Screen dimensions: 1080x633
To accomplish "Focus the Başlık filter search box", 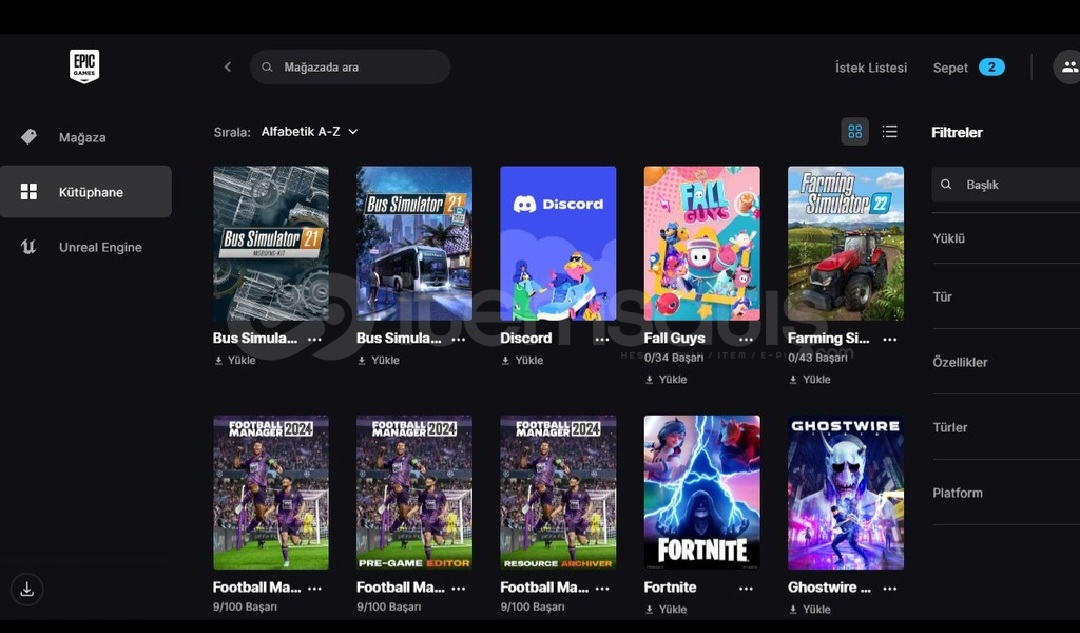I will pos(1006,185).
